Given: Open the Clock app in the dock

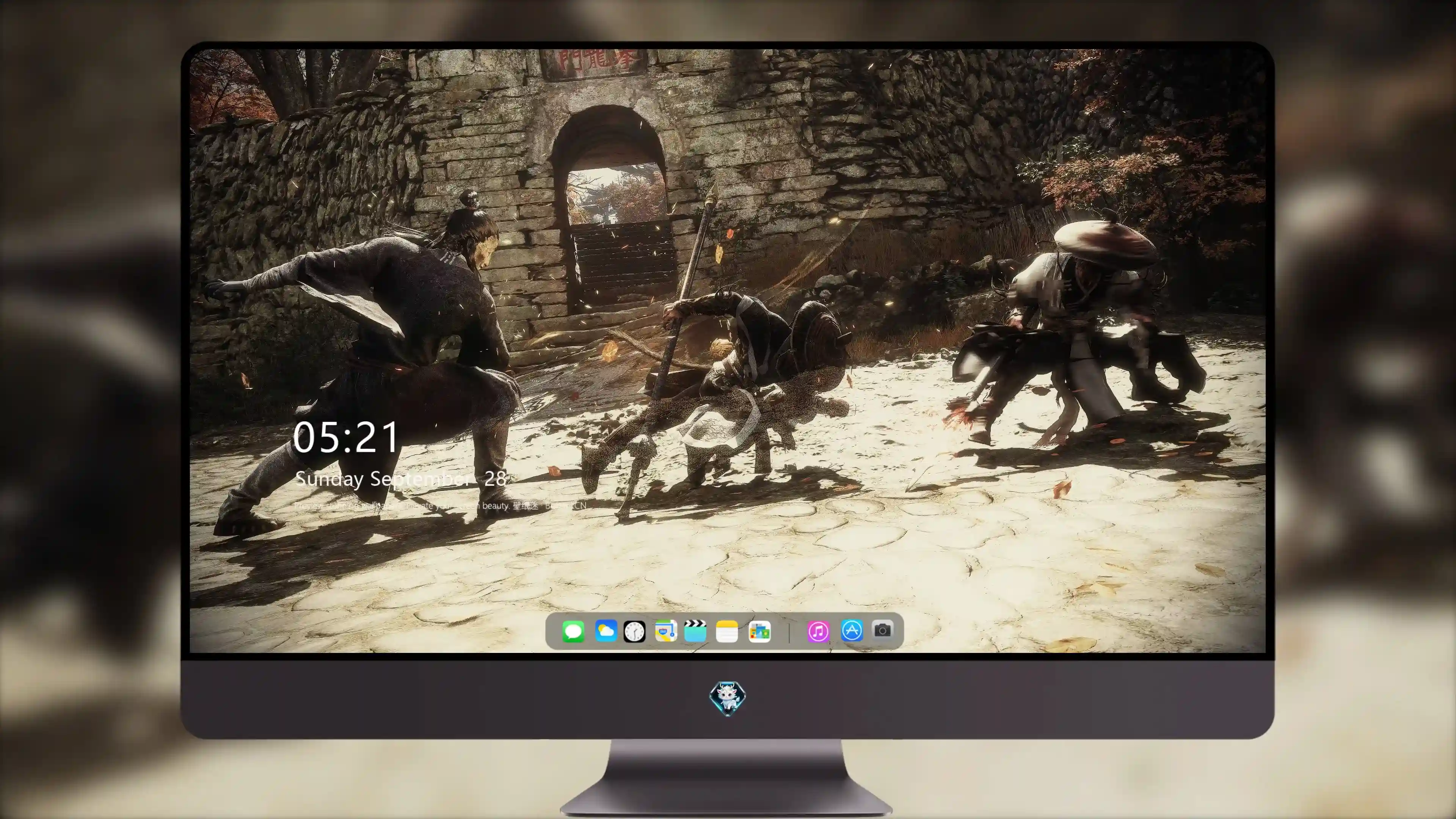Looking at the screenshot, I should coord(634,631).
